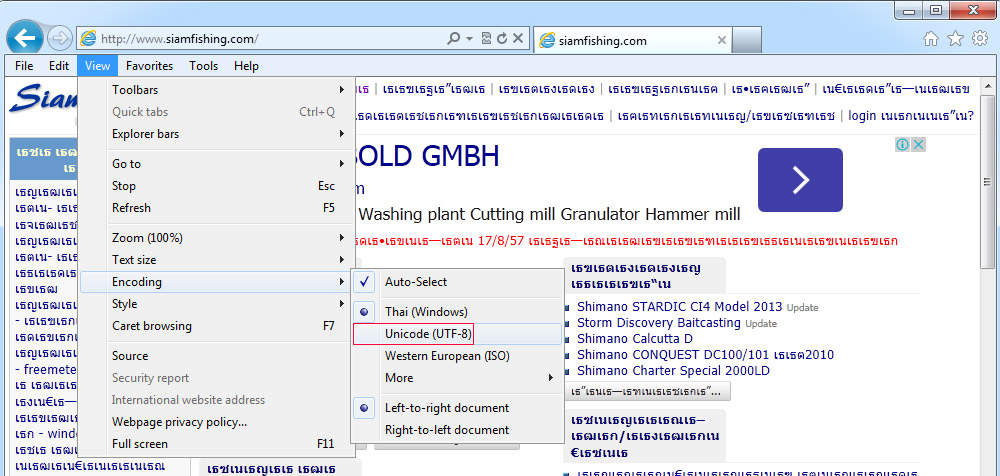The image size is (1000, 476).
Task: Select Caret browsing menu entry
Action: click(x=216, y=326)
